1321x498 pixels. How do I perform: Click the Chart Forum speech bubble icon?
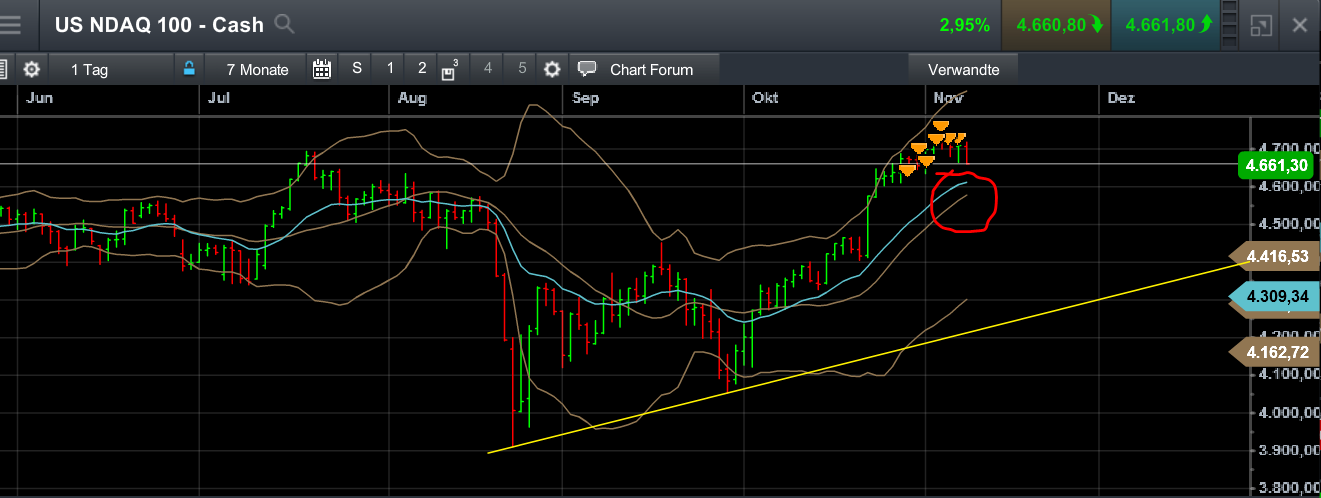[x=588, y=69]
